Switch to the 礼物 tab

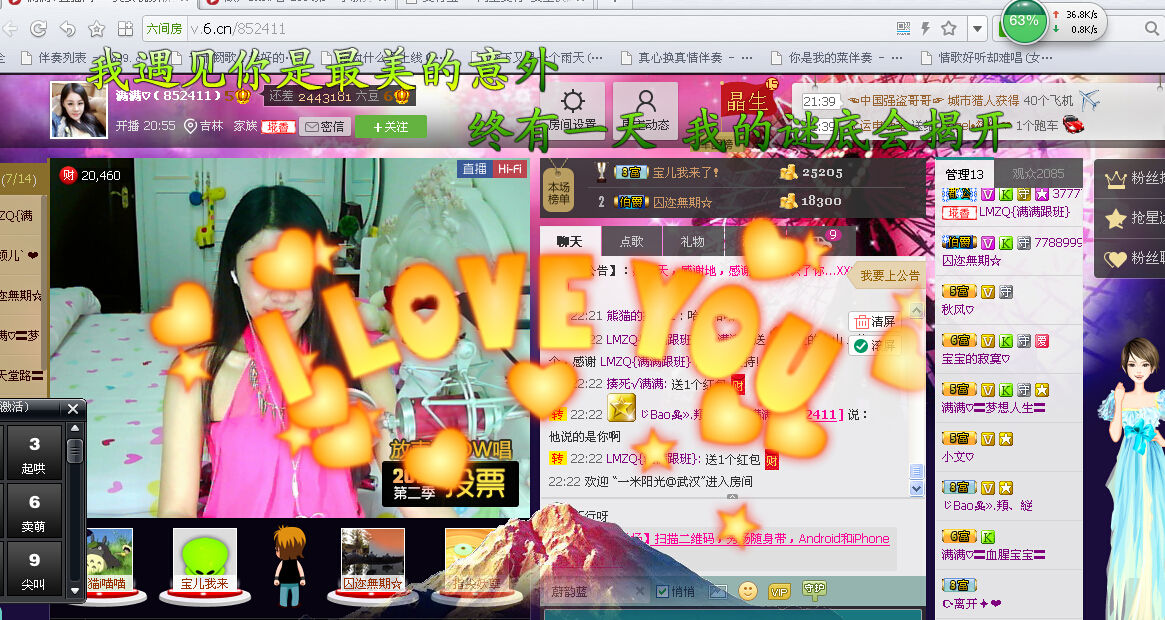pos(692,242)
